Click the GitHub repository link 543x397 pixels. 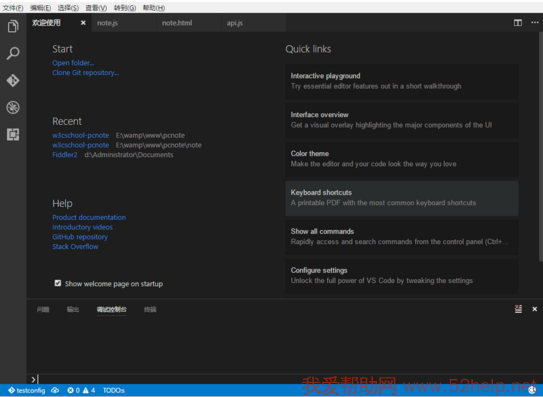coord(80,237)
